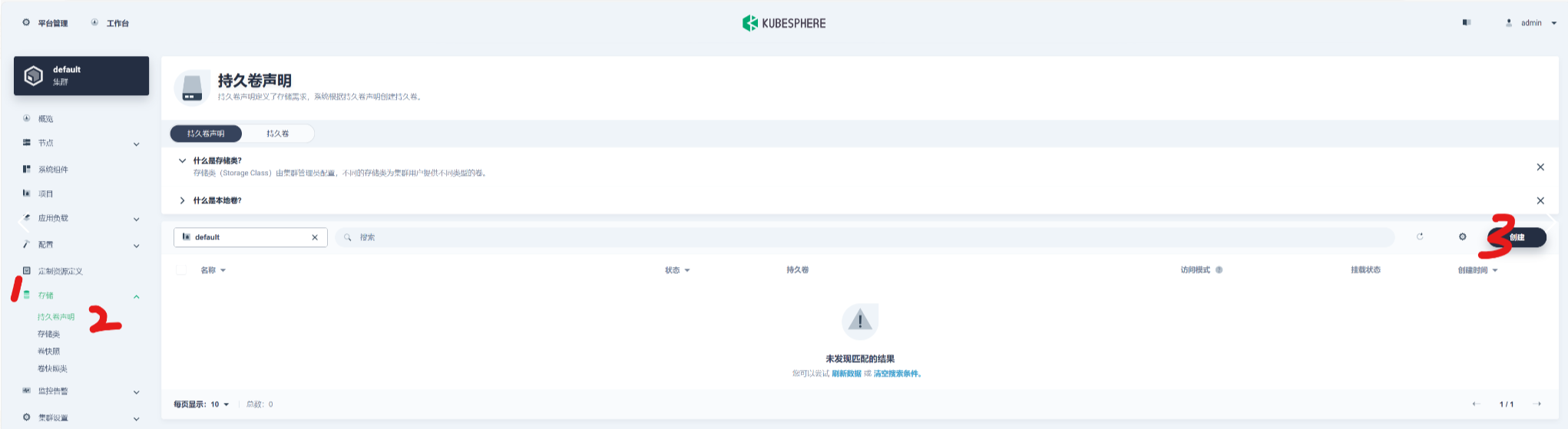Screen dimensions: 1568x429
Task: Open 卷快照 in the sidebar
Action: point(48,351)
